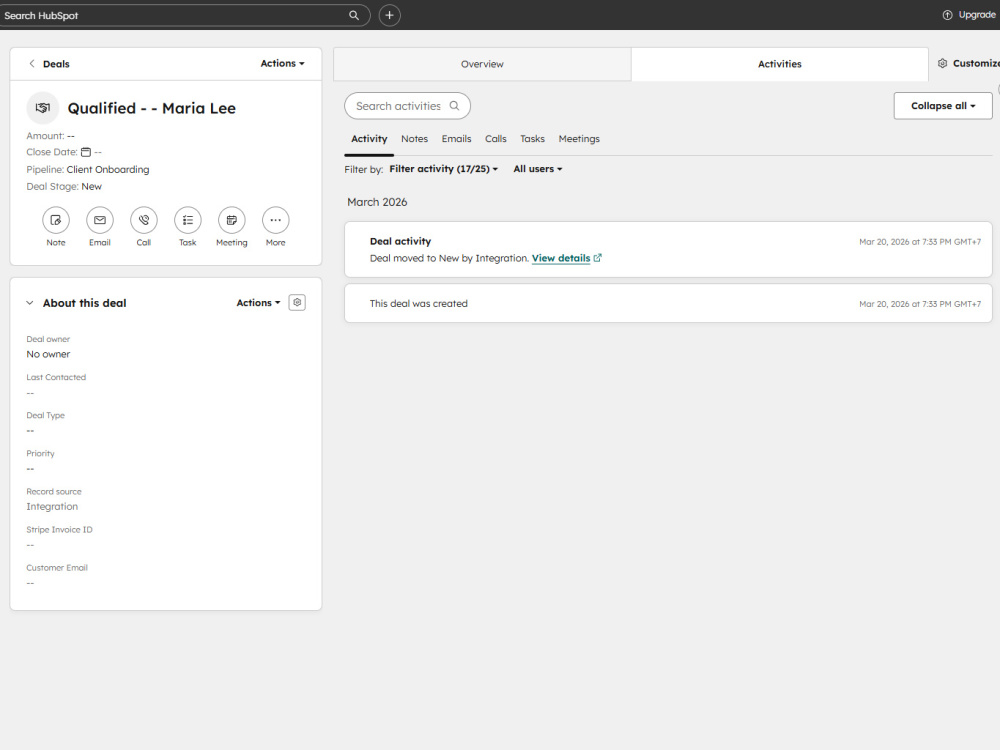Open the Filter activity (17/25) dropdown

pos(444,169)
